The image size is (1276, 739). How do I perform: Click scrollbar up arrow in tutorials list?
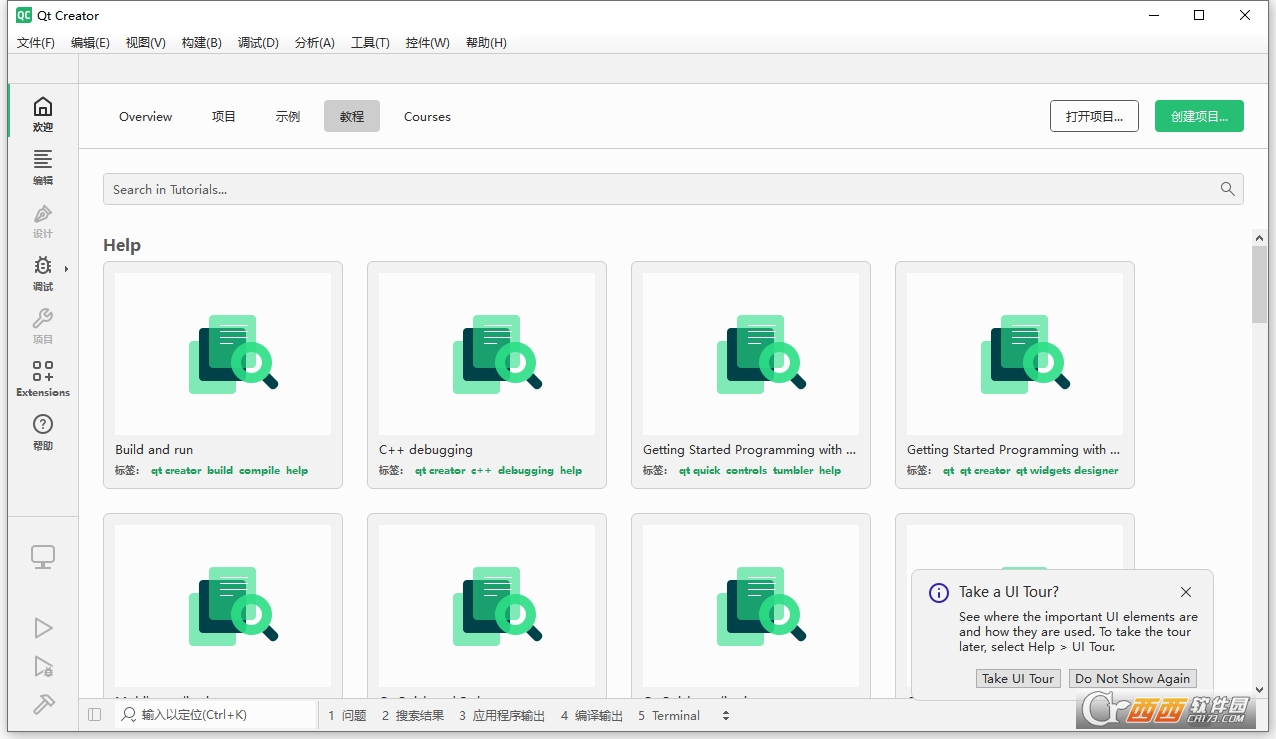[1259, 238]
